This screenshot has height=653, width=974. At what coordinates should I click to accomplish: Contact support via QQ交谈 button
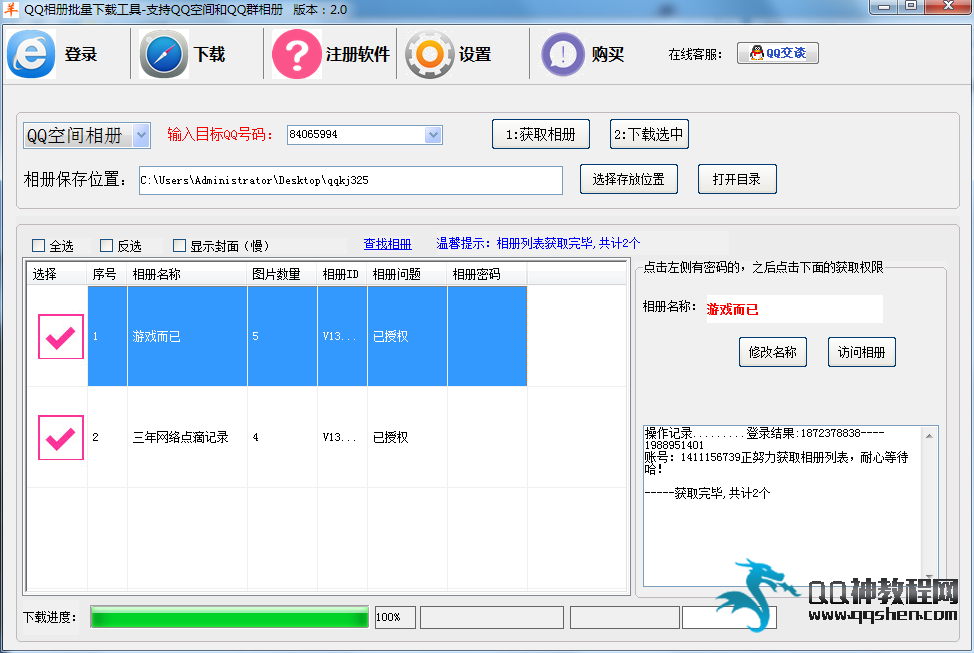(778, 53)
